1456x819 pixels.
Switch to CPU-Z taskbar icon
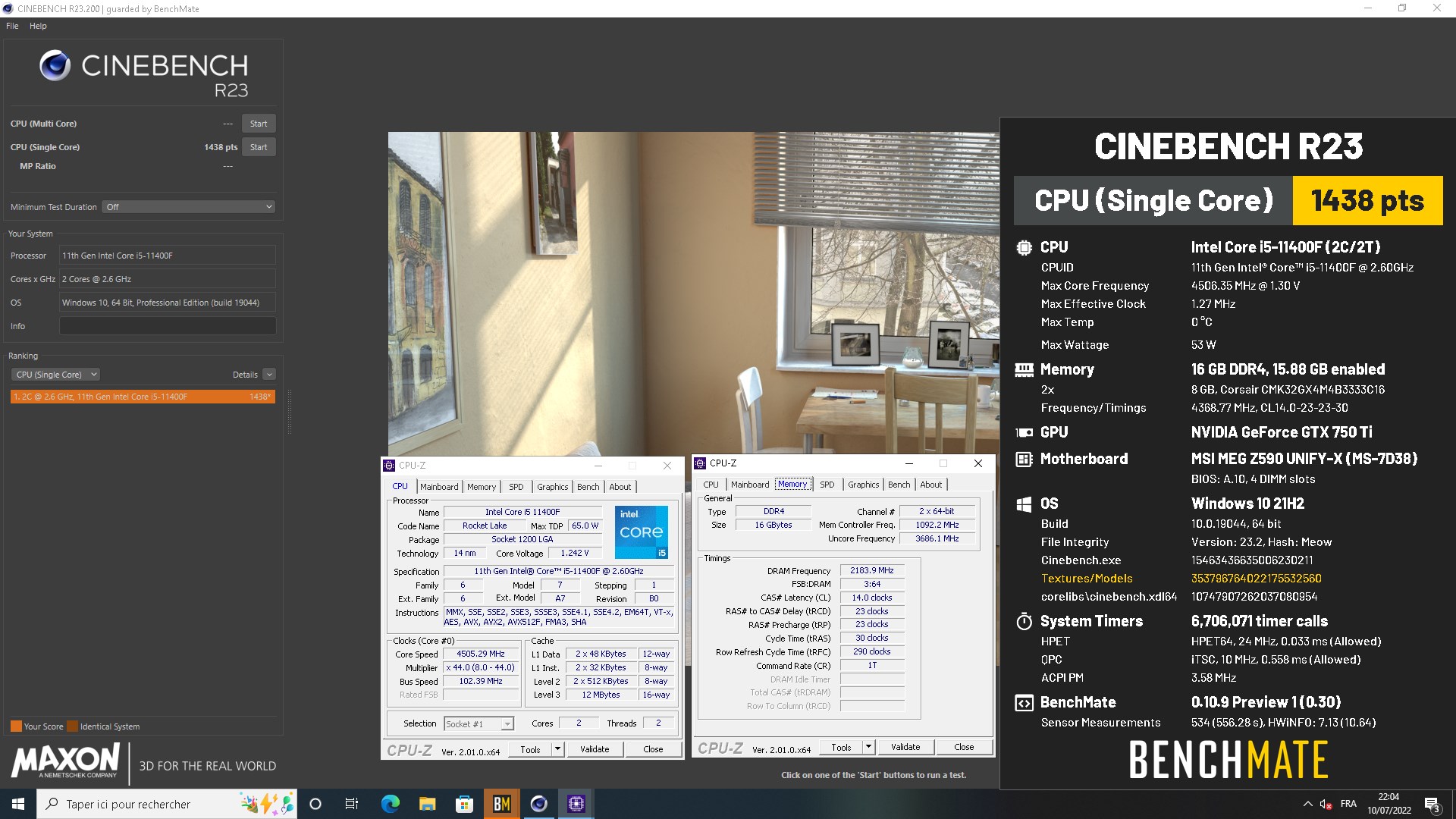point(576,804)
